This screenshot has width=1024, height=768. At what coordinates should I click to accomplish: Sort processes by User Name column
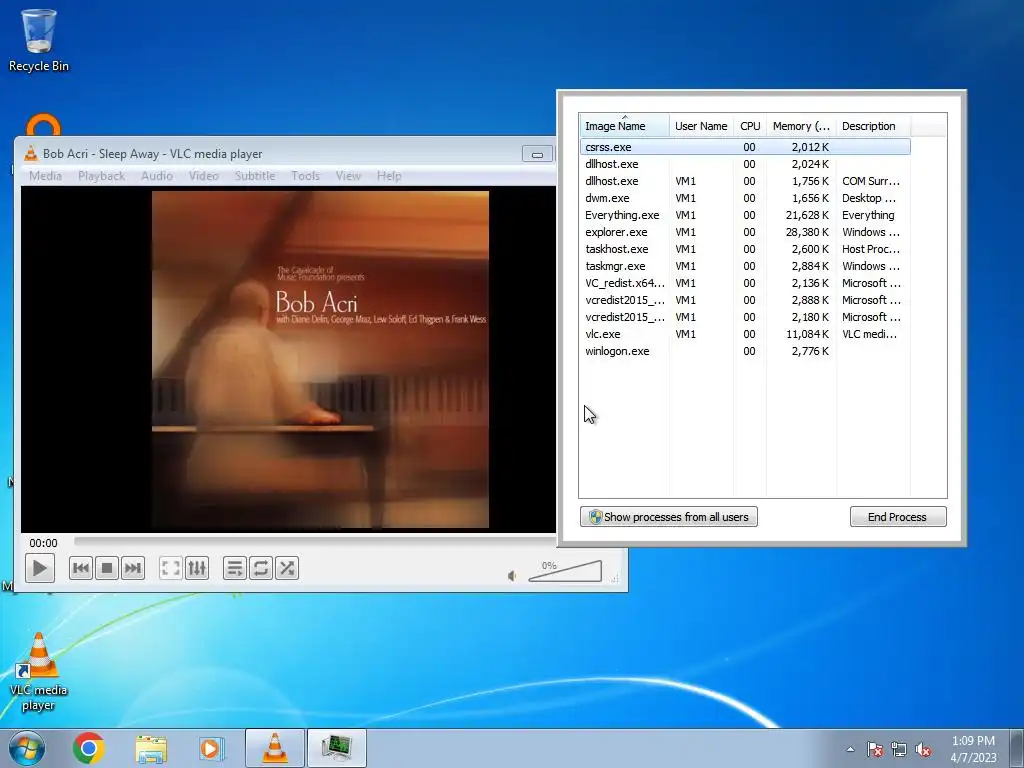pos(701,125)
